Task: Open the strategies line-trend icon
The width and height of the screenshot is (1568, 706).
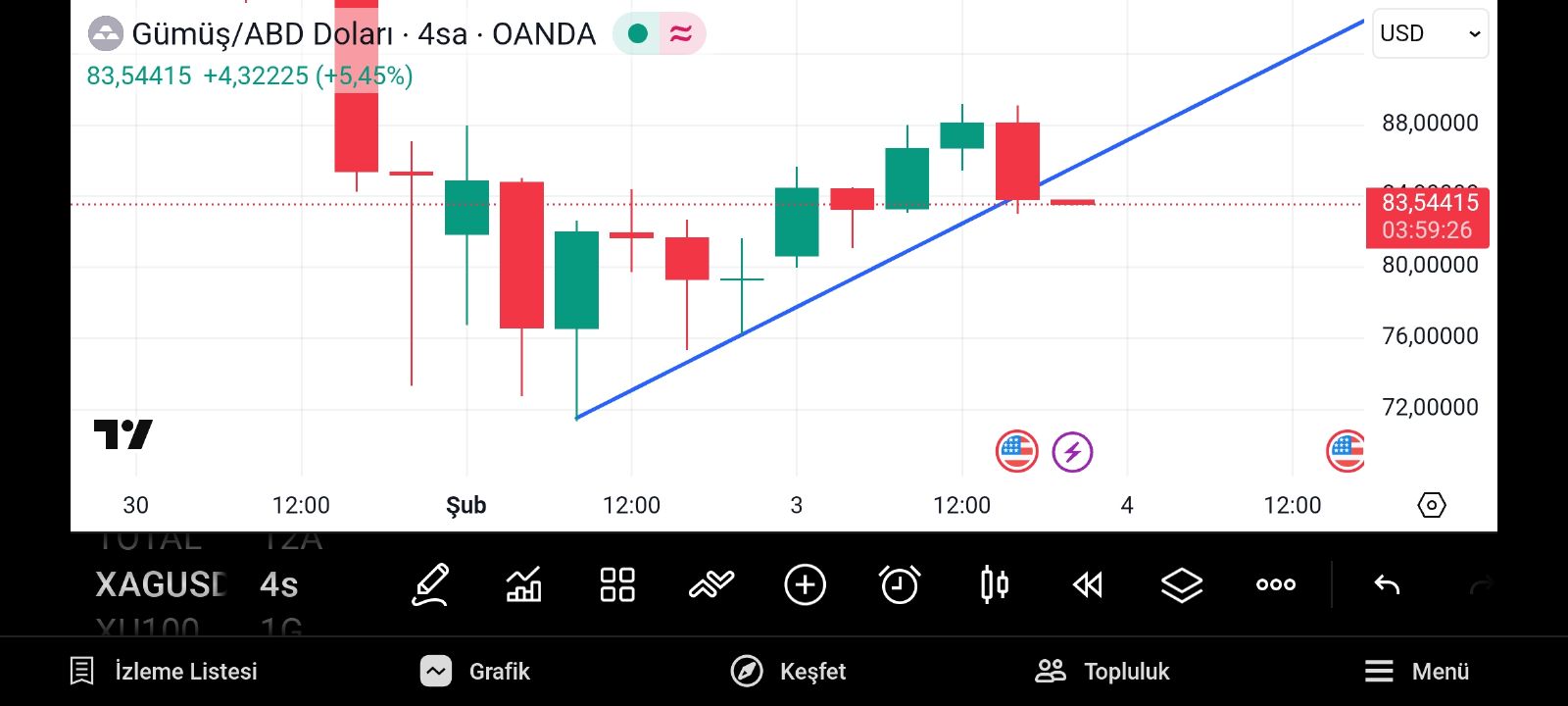Action: click(711, 585)
